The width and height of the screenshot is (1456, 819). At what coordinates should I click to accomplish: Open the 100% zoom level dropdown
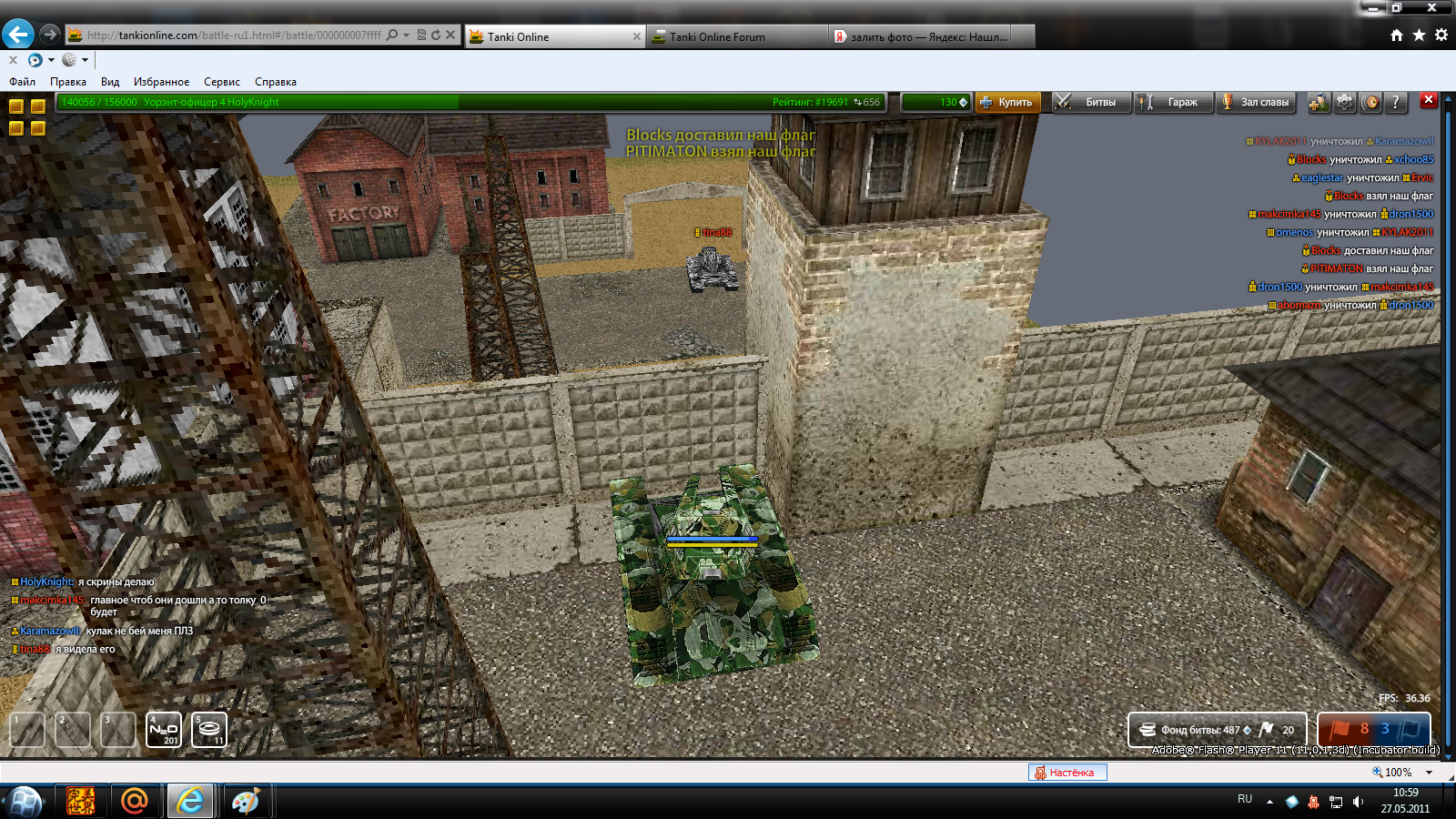tap(1430, 773)
